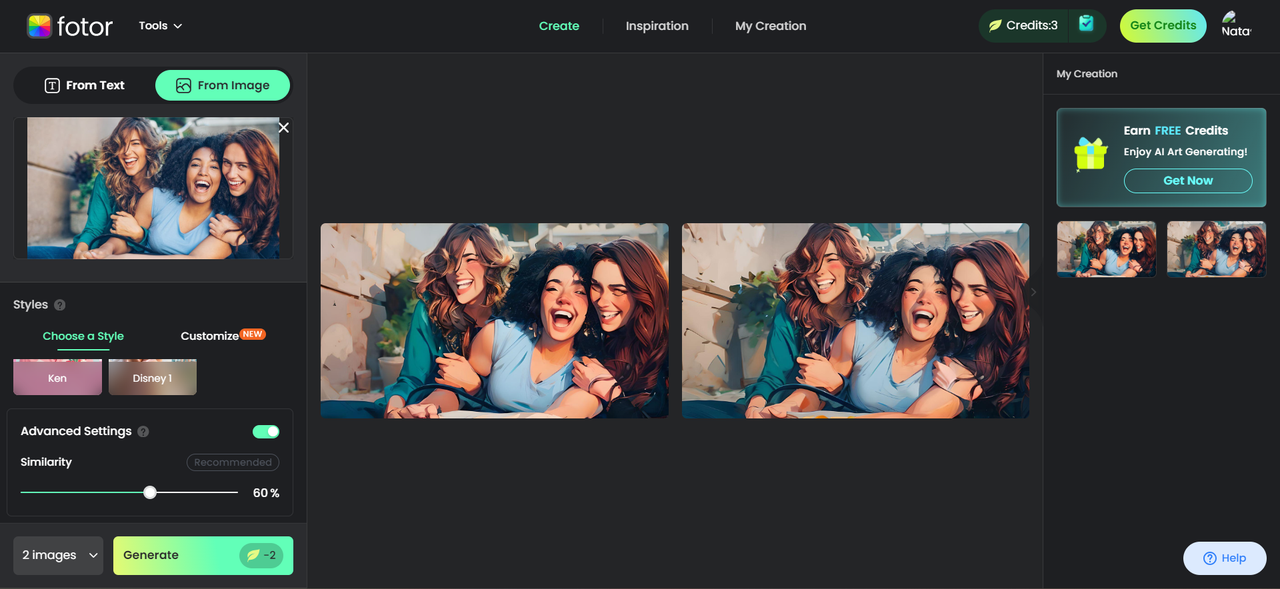Image resolution: width=1280 pixels, height=589 pixels.
Task: Switch to the Create tab
Action: tap(559, 26)
